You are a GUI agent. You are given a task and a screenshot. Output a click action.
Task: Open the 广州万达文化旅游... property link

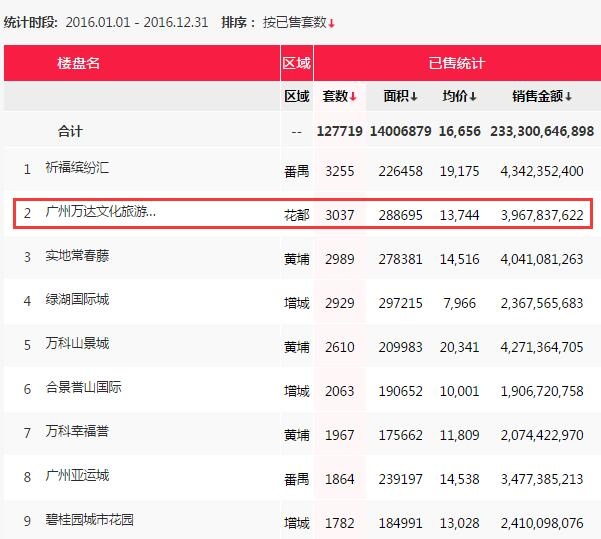[100, 212]
